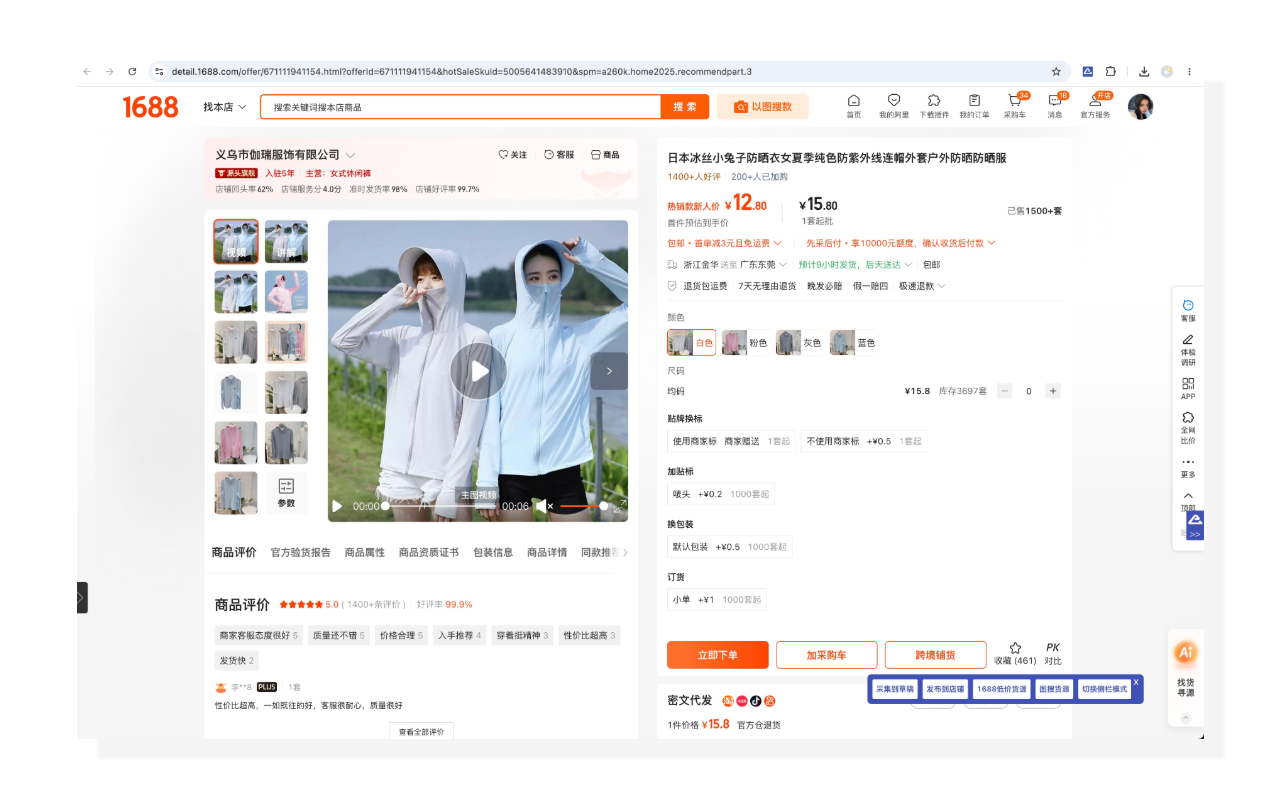
Task: Click the 下载插件 puzzle icon
Action: pyautogui.click(x=934, y=105)
